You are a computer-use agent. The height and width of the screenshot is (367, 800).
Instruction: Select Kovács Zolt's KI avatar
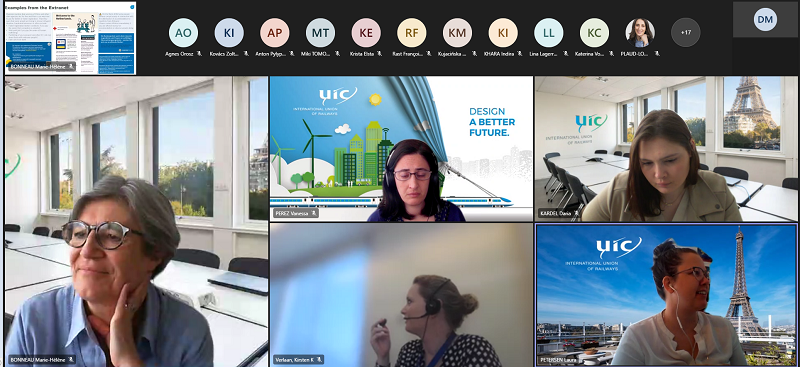tap(229, 32)
